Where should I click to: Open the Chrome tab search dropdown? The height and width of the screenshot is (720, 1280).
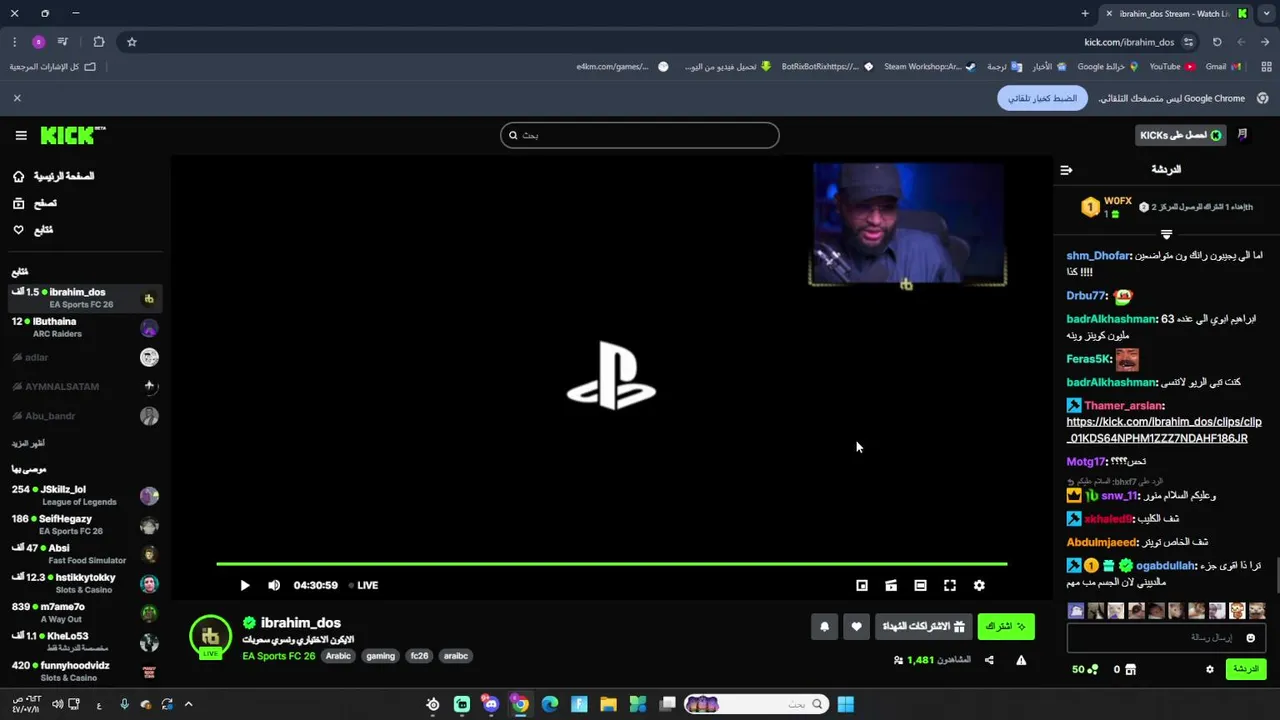click(1266, 14)
